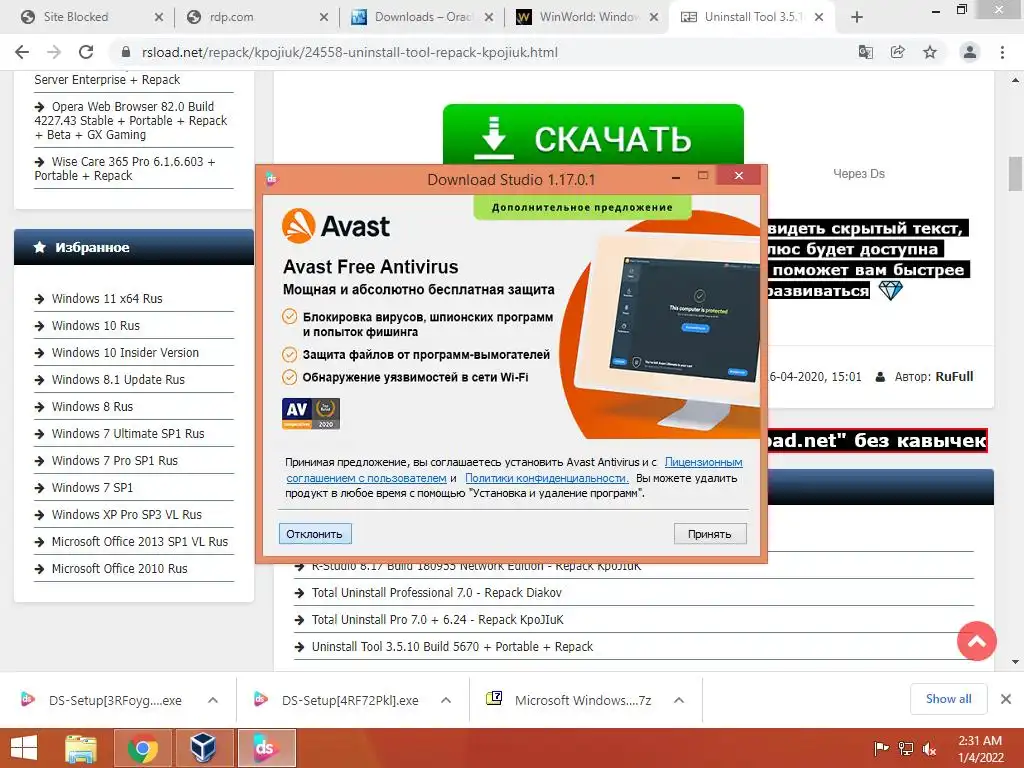1024x768 pixels.
Task: Expand options for DS-Setup[4RF72Pkl].exe download
Action: coord(446,700)
